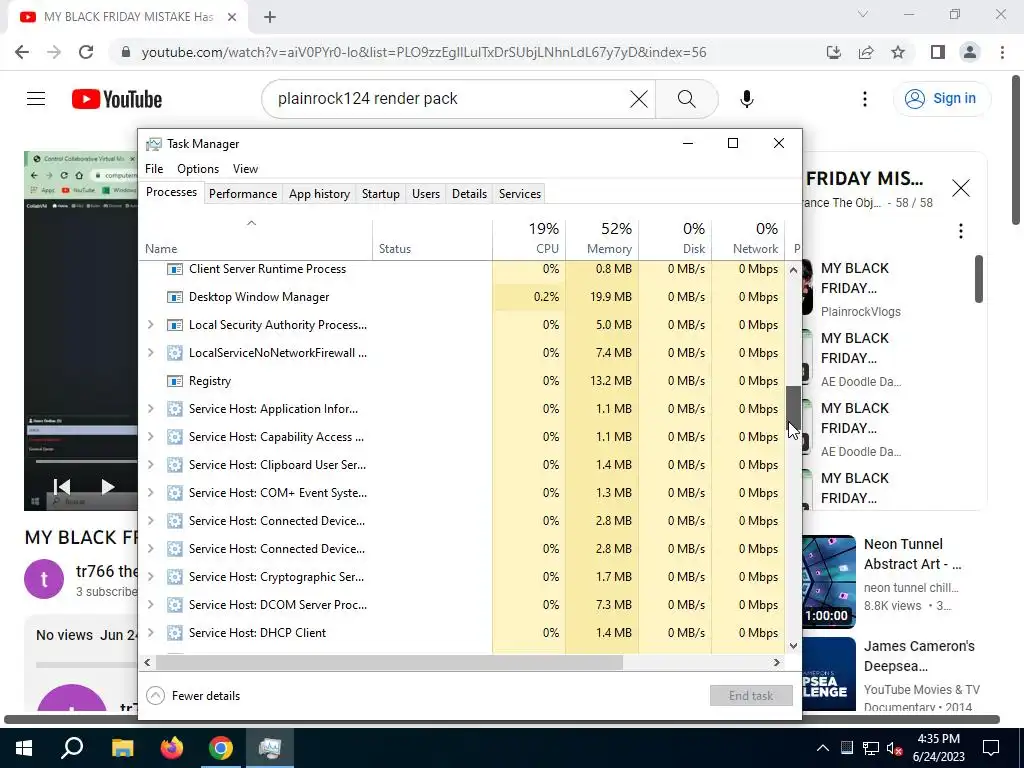Expand Service Host: Clipboard User Service
The width and height of the screenshot is (1024, 768).
150,465
